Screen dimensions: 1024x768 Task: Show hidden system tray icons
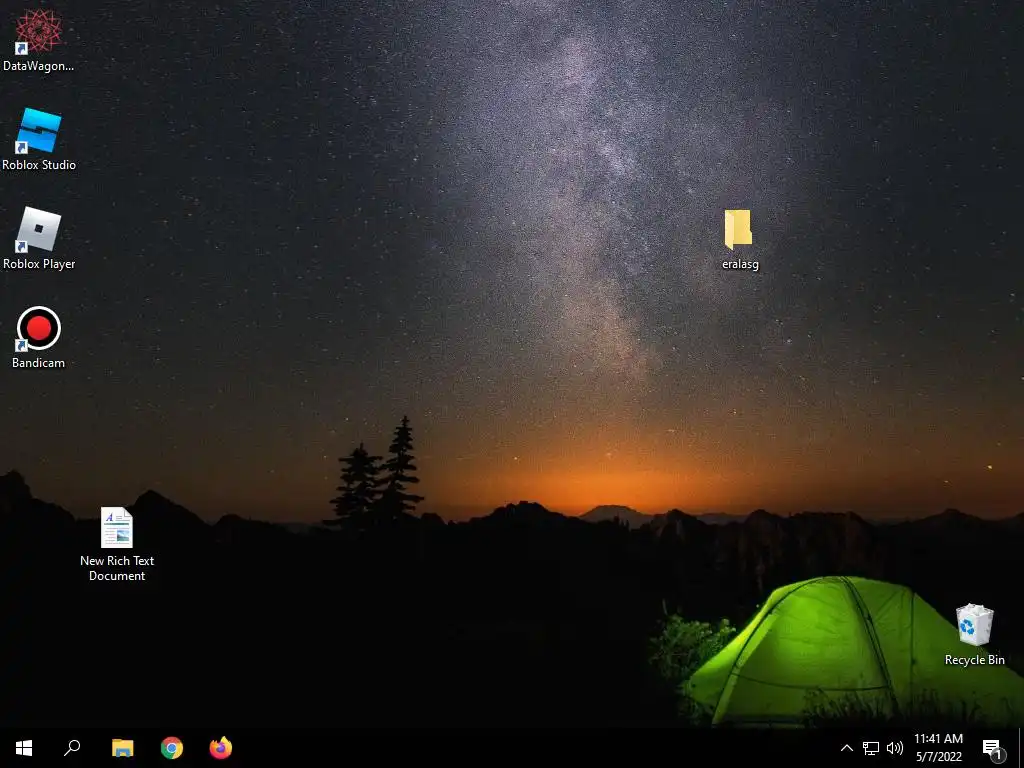(x=846, y=748)
